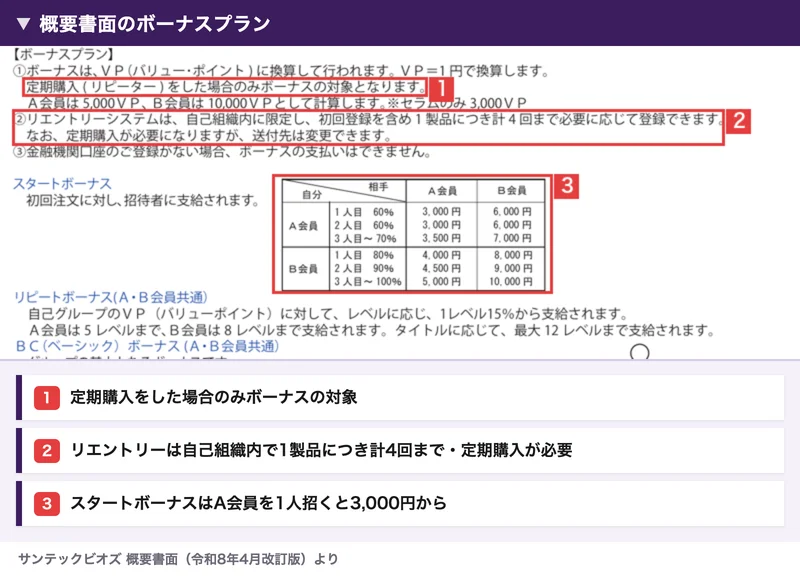This screenshot has height=580, width=800.
Task: Click the ③金融機関口座のご登録がない場合 sentence
Action: coord(221,152)
